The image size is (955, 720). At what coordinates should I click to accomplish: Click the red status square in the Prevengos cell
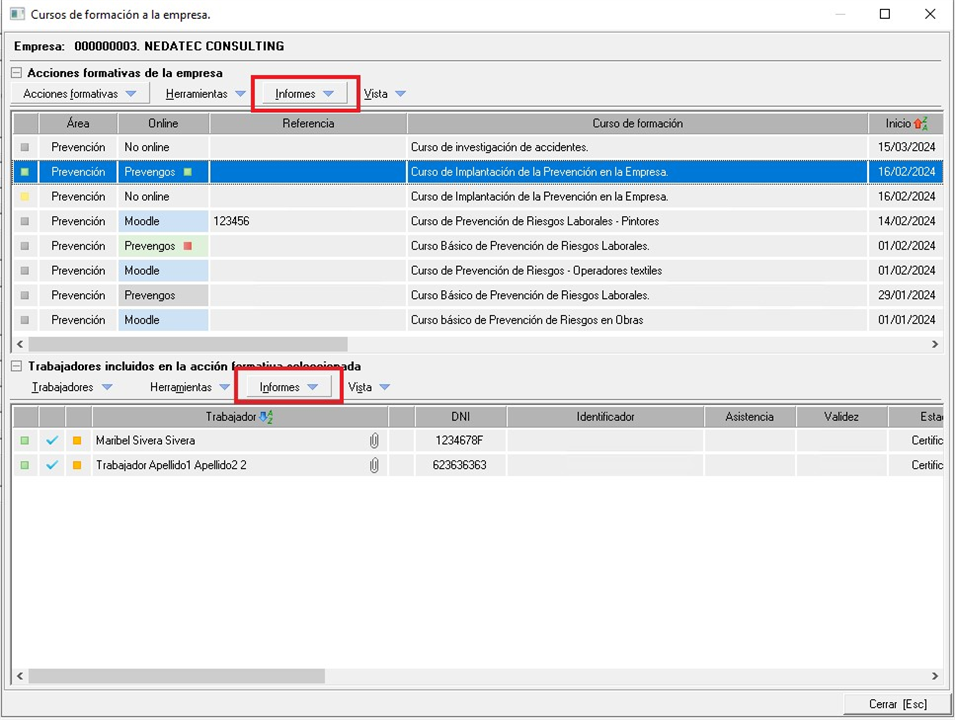186,246
